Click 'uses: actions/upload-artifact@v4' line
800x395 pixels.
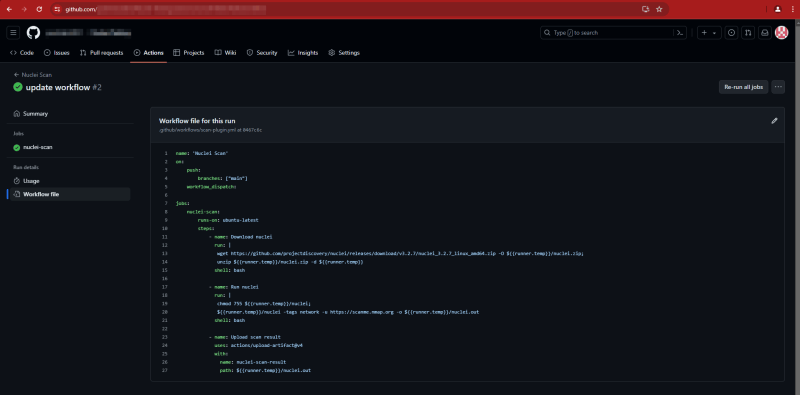click(259, 345)
